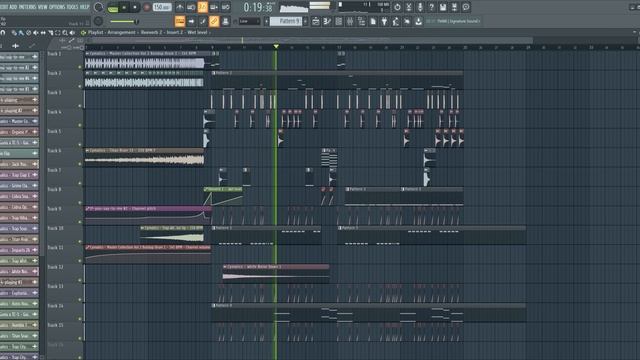This screenshot has width=640, height=360.
Task: Click the stamp icon left of the Line dropdown
Action: 225,21
